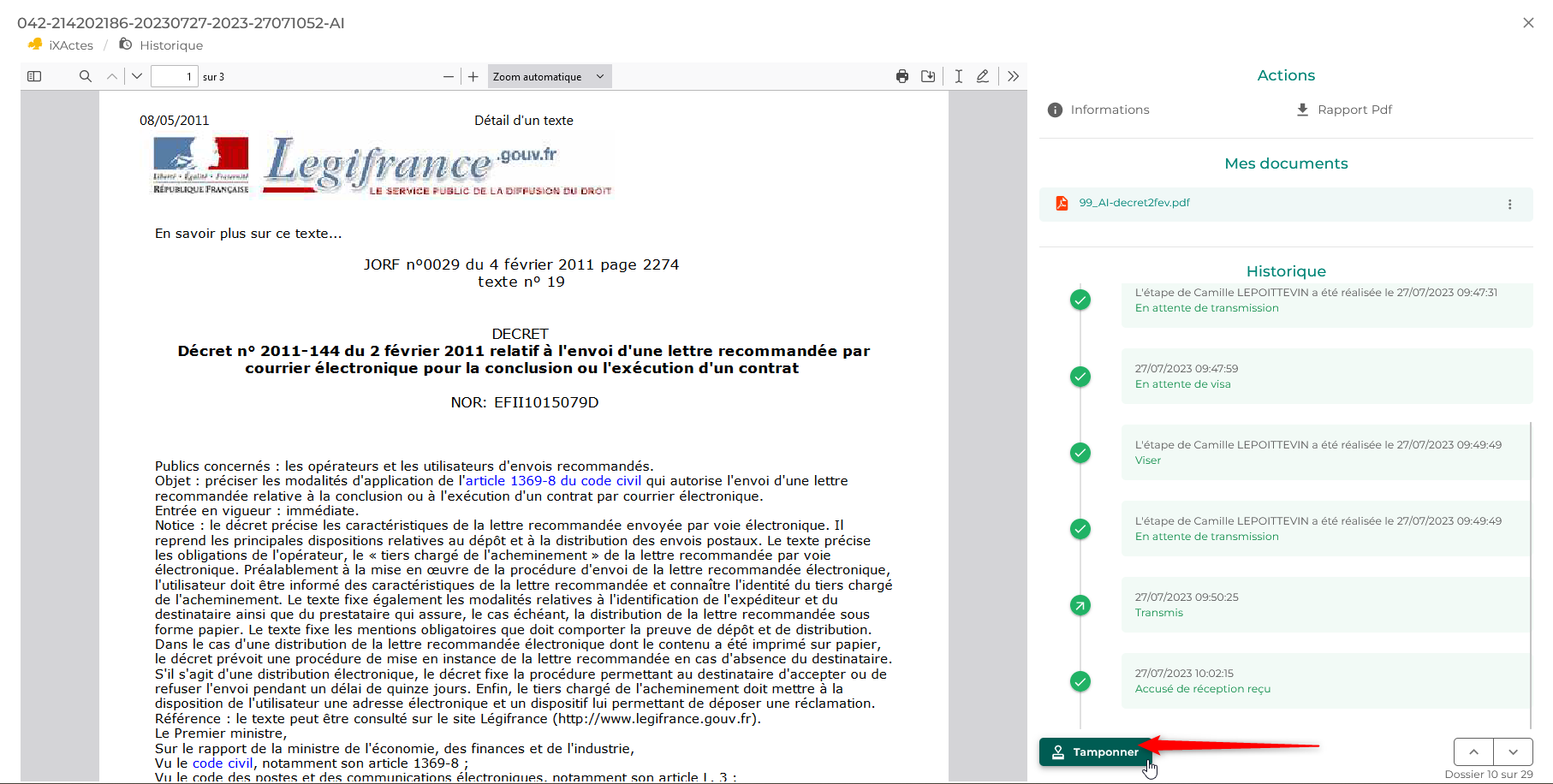Open options menu for 99_AI-decret2fev.pdf
The image size is (1553, 784).
click(1509, 205)
